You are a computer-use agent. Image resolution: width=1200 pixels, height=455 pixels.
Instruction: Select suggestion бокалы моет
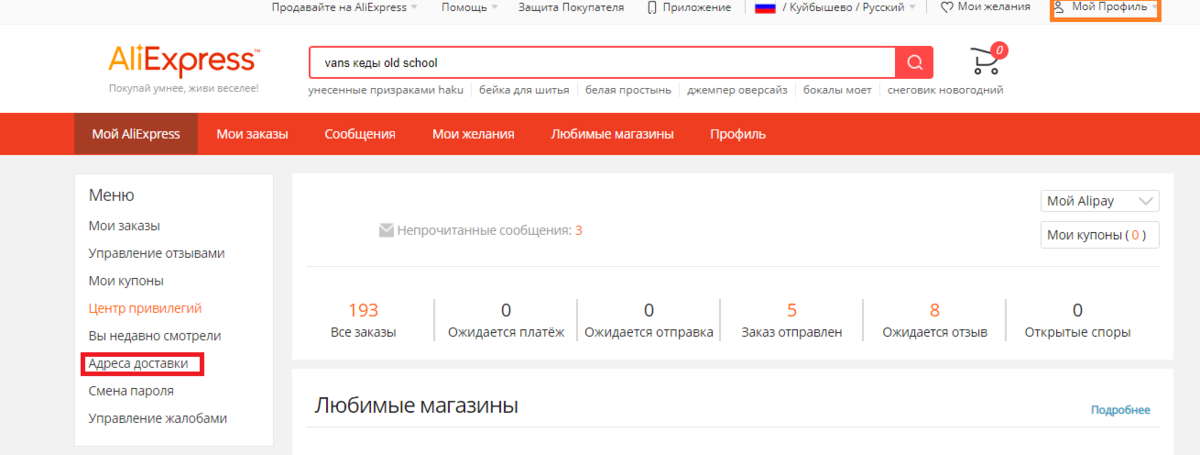point(838,89)
